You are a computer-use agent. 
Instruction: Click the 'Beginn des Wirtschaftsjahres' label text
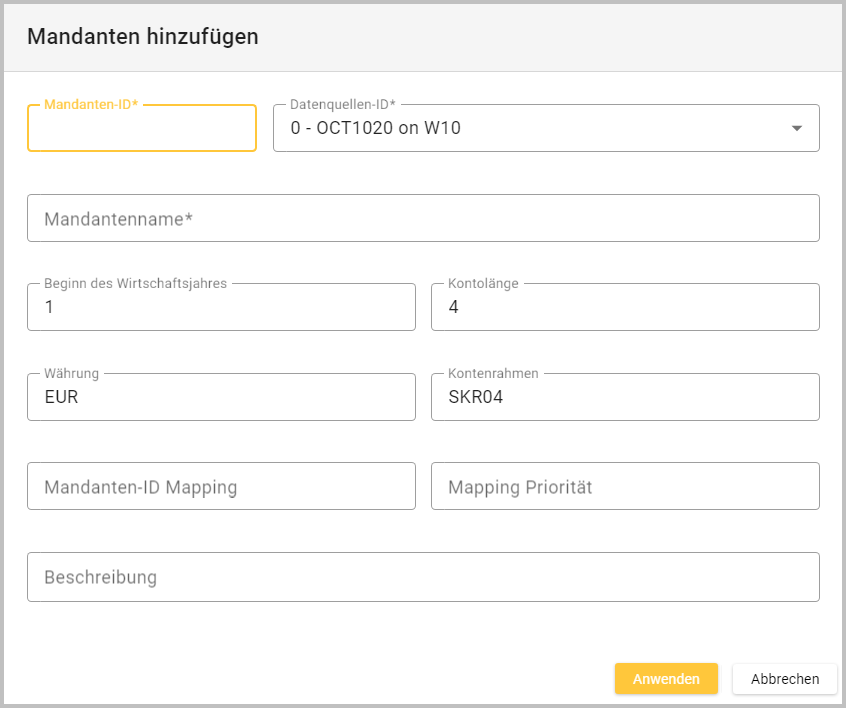(136, 283)
